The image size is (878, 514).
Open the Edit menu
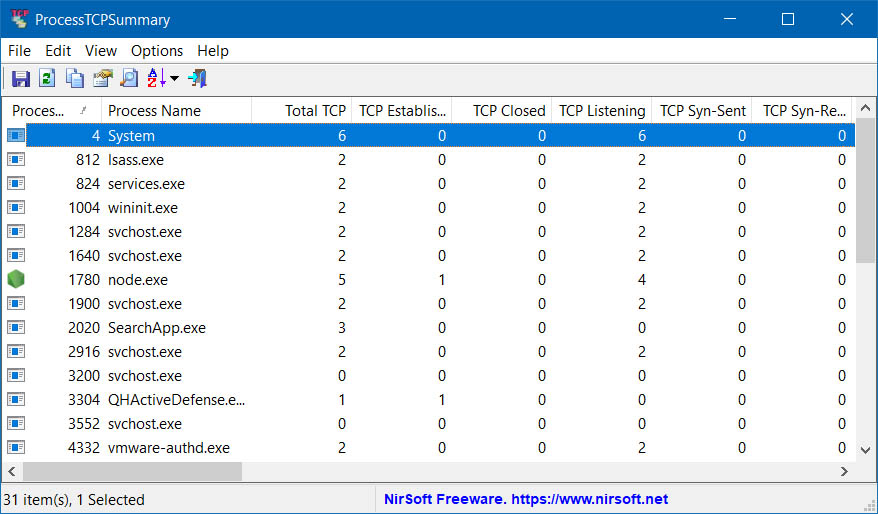pos(58,51)
